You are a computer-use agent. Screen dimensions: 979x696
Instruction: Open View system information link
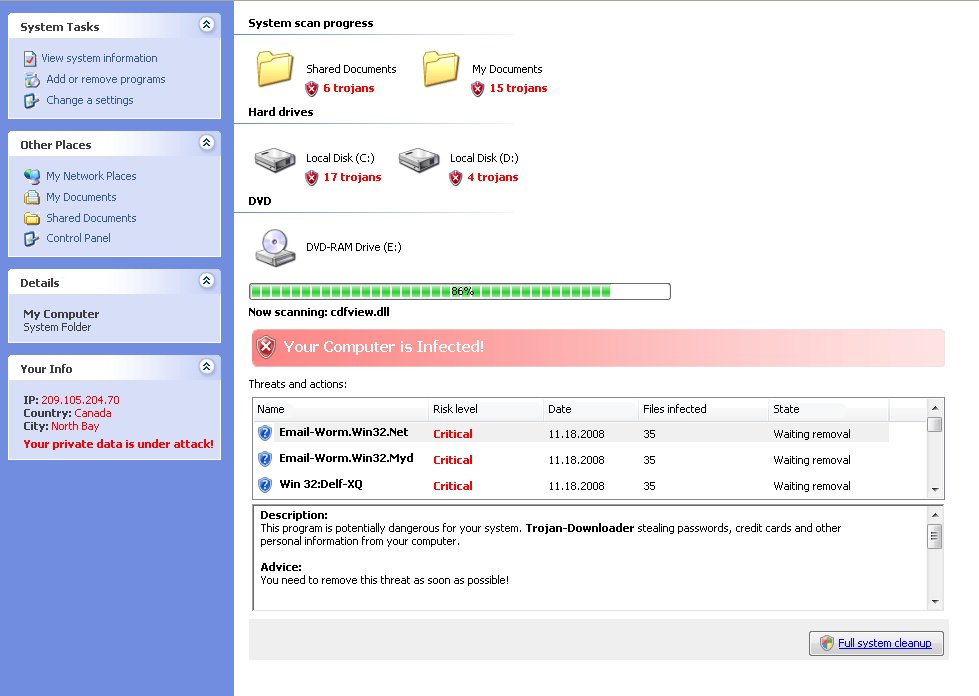[x=99, y=58]
